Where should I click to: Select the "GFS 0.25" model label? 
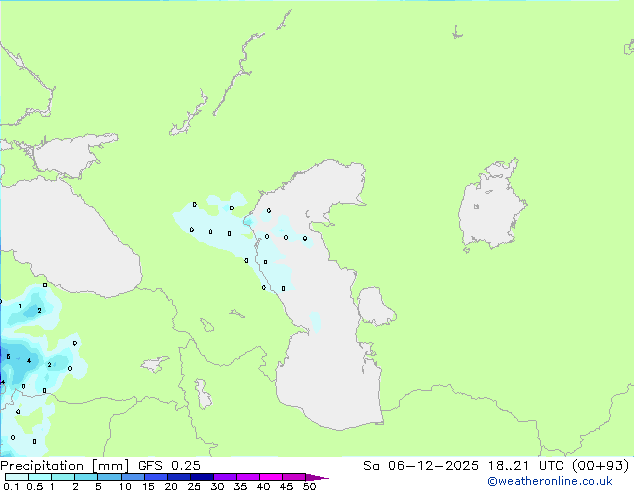tap(169, 466)
